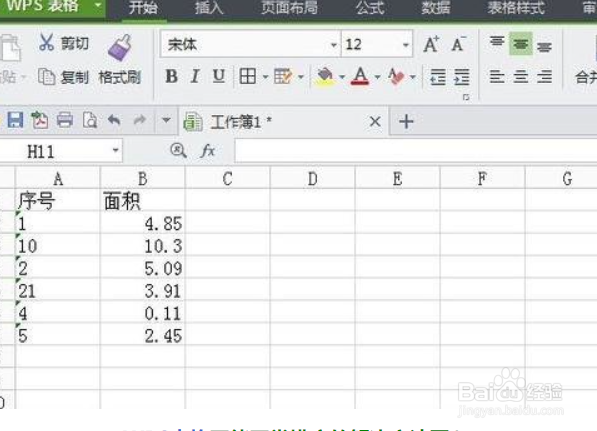Image resolution: width=597 pixels, height=431 pixels.
Task: Increase indent icon
Action: click(461, 77)
